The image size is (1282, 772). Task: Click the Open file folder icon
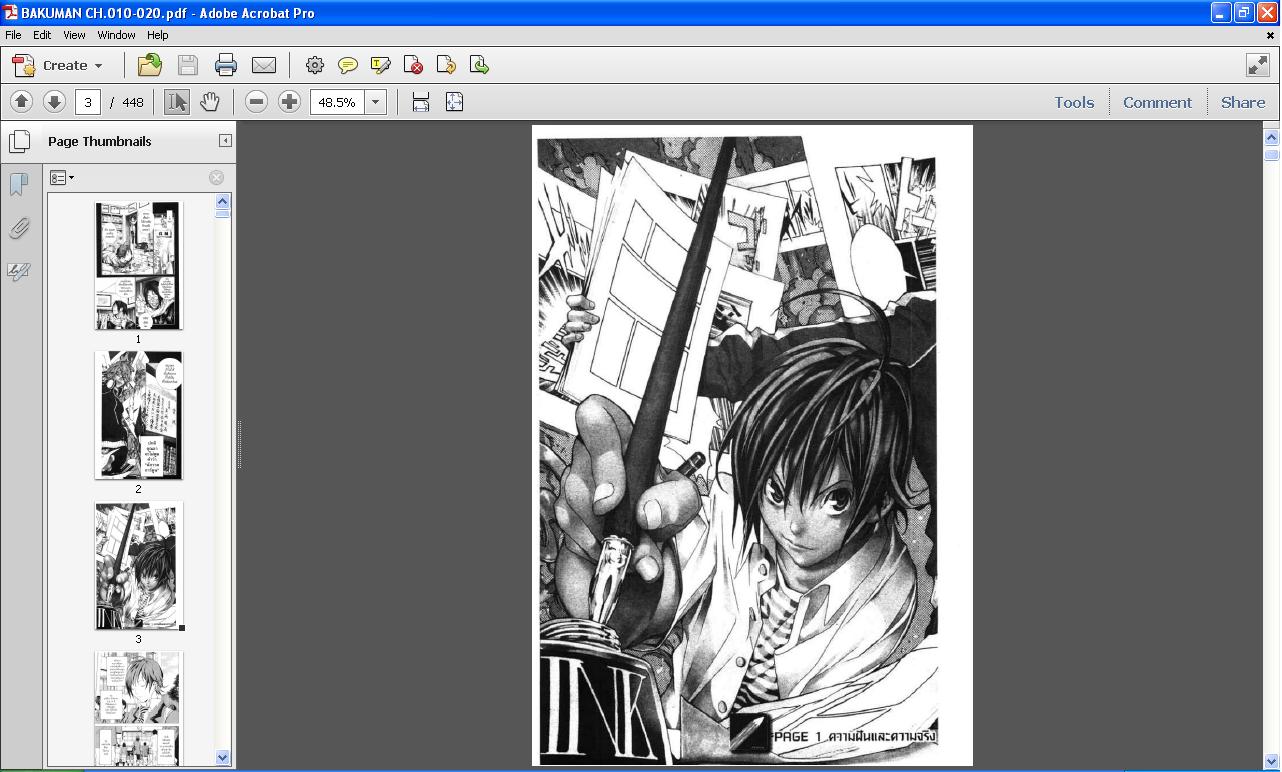pyautogui.click(x=150, y=65)
